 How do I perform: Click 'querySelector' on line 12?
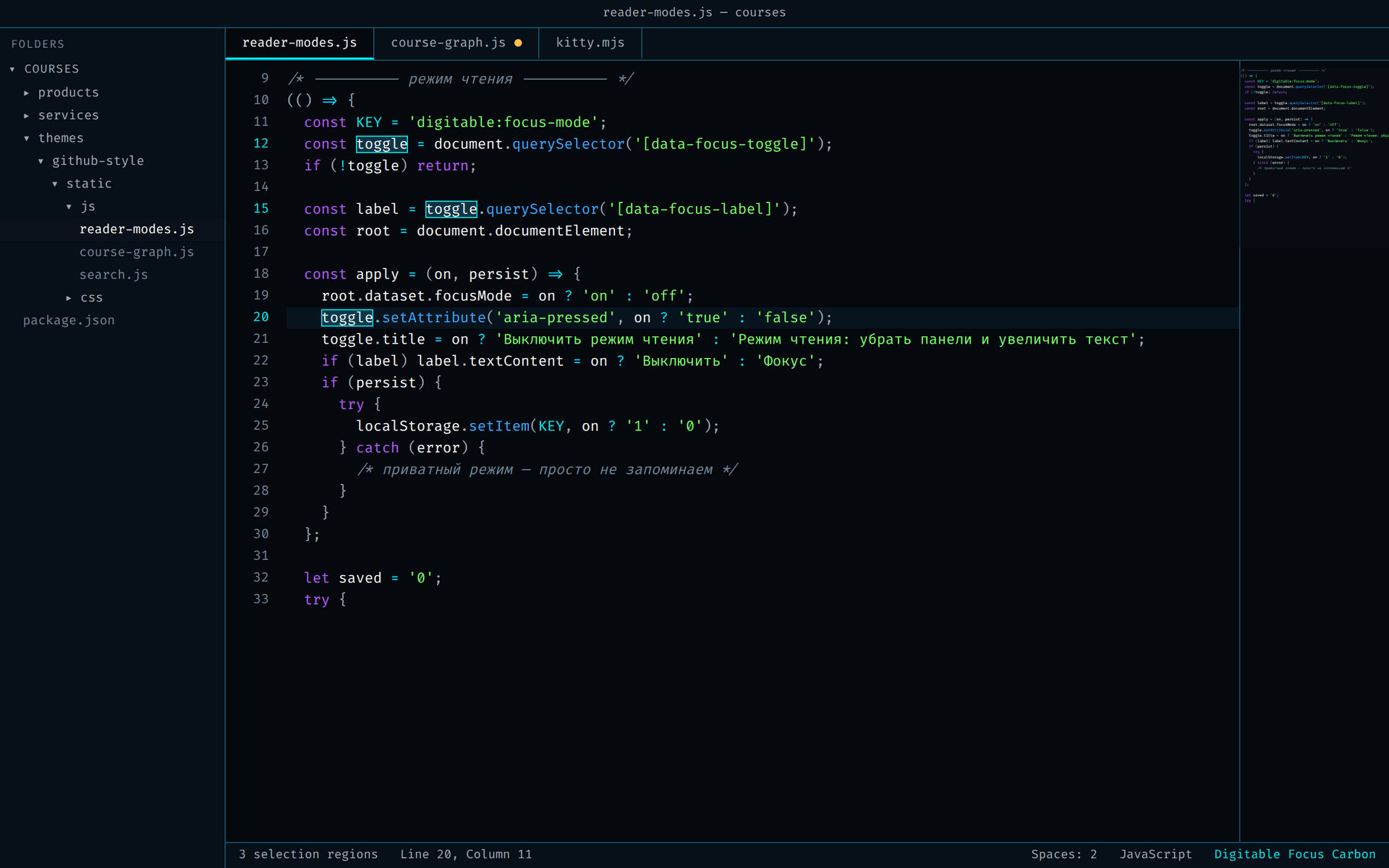tap(569, 144)
